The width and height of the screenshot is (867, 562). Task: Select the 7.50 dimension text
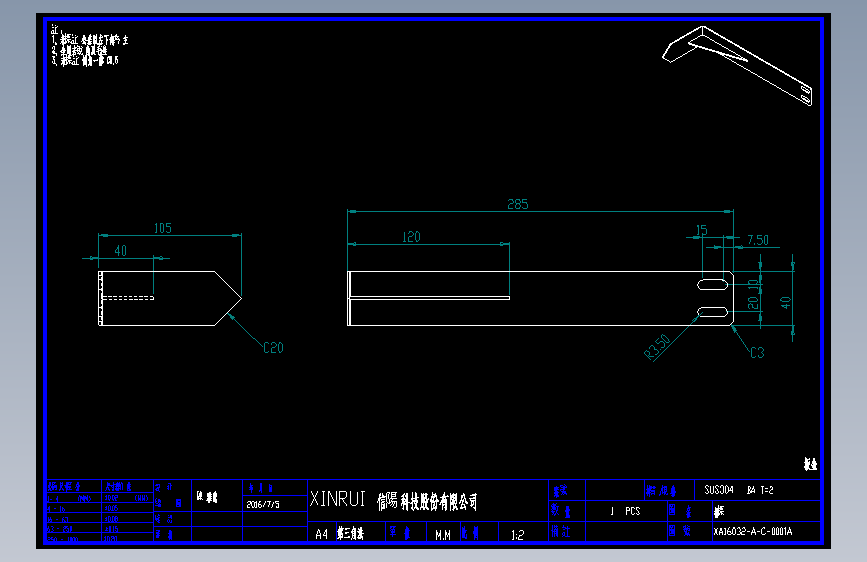pos(758,240)
